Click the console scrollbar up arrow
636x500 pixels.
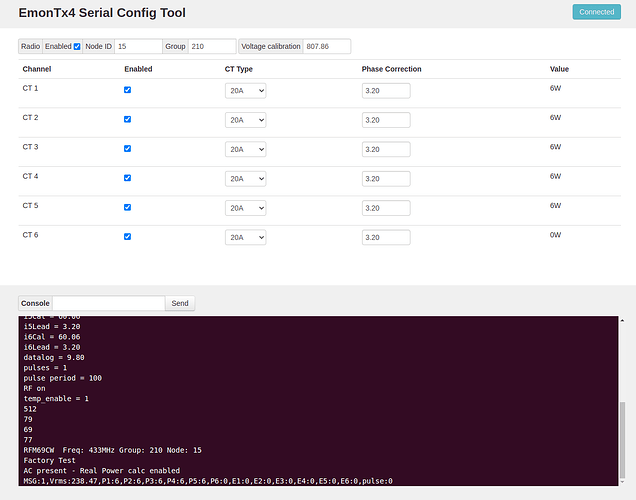[x=622, y=320]
